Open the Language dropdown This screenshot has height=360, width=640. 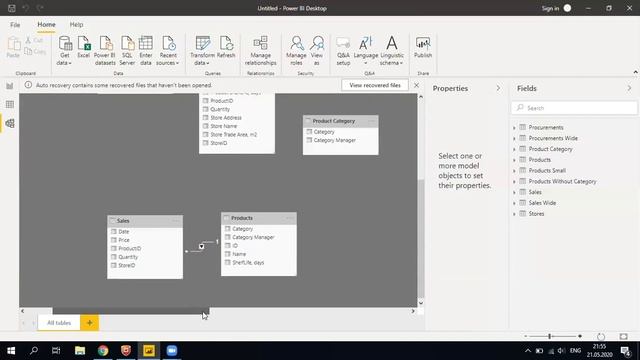[366, 51]
